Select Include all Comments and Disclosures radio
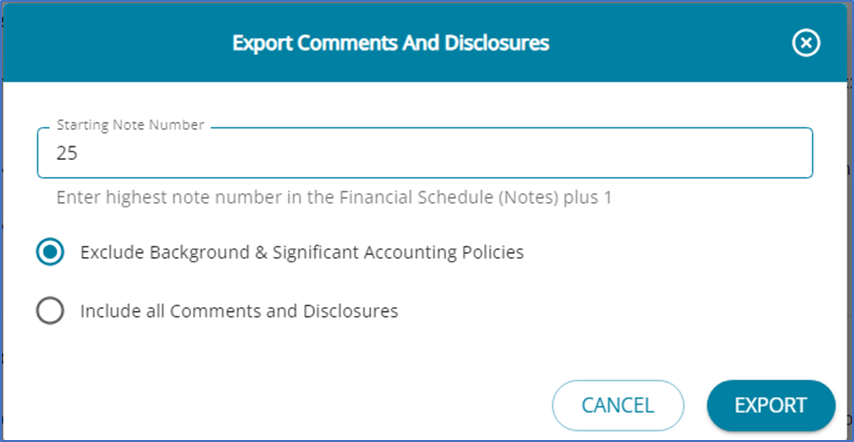 tap(50, 311)
